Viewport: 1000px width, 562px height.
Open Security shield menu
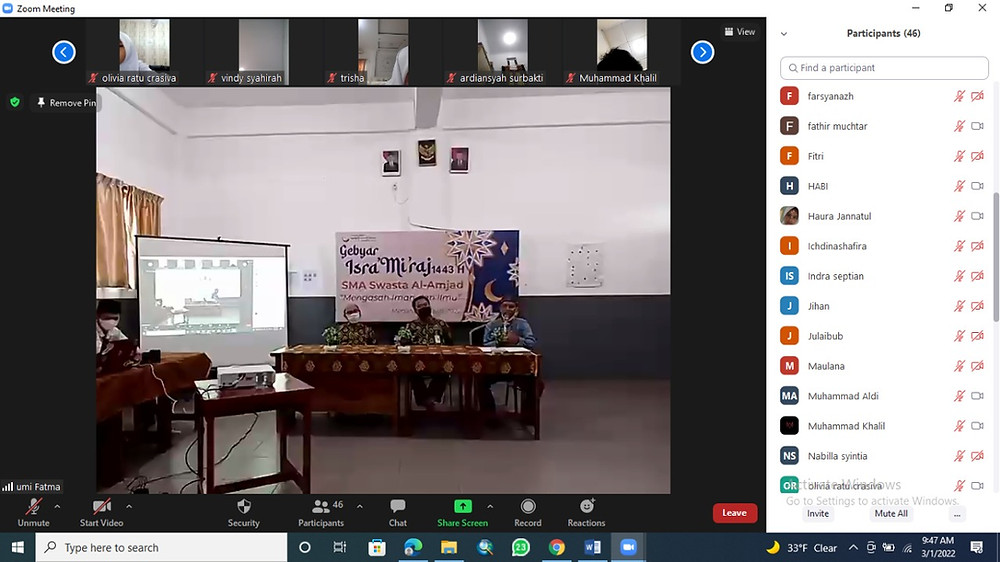(x=244, y=512)
